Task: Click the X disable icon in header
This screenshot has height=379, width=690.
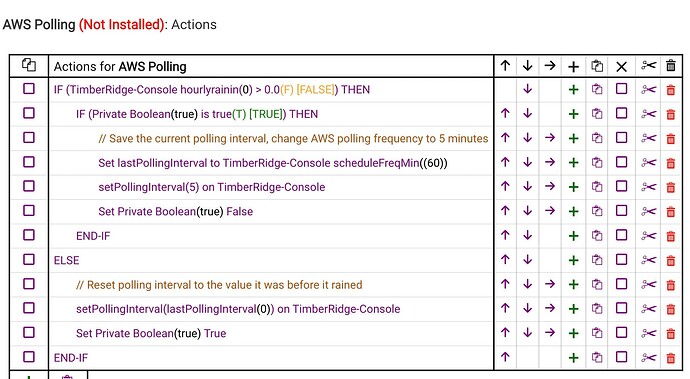Action: pyautogui.click(x=621, y=66)
